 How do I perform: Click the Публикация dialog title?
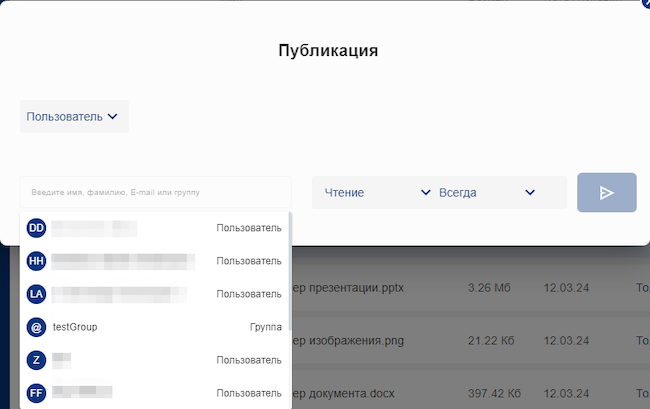coord(328,51)
